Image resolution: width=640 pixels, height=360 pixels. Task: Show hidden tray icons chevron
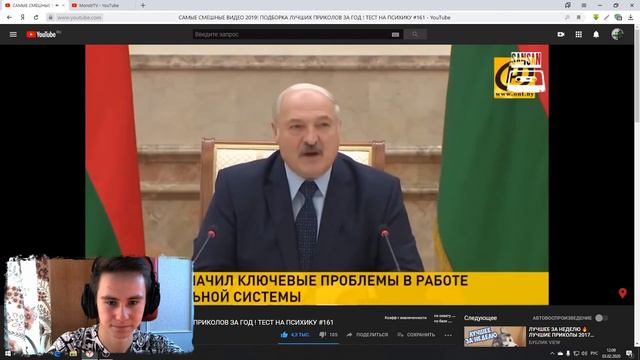[x=552, y=353]
